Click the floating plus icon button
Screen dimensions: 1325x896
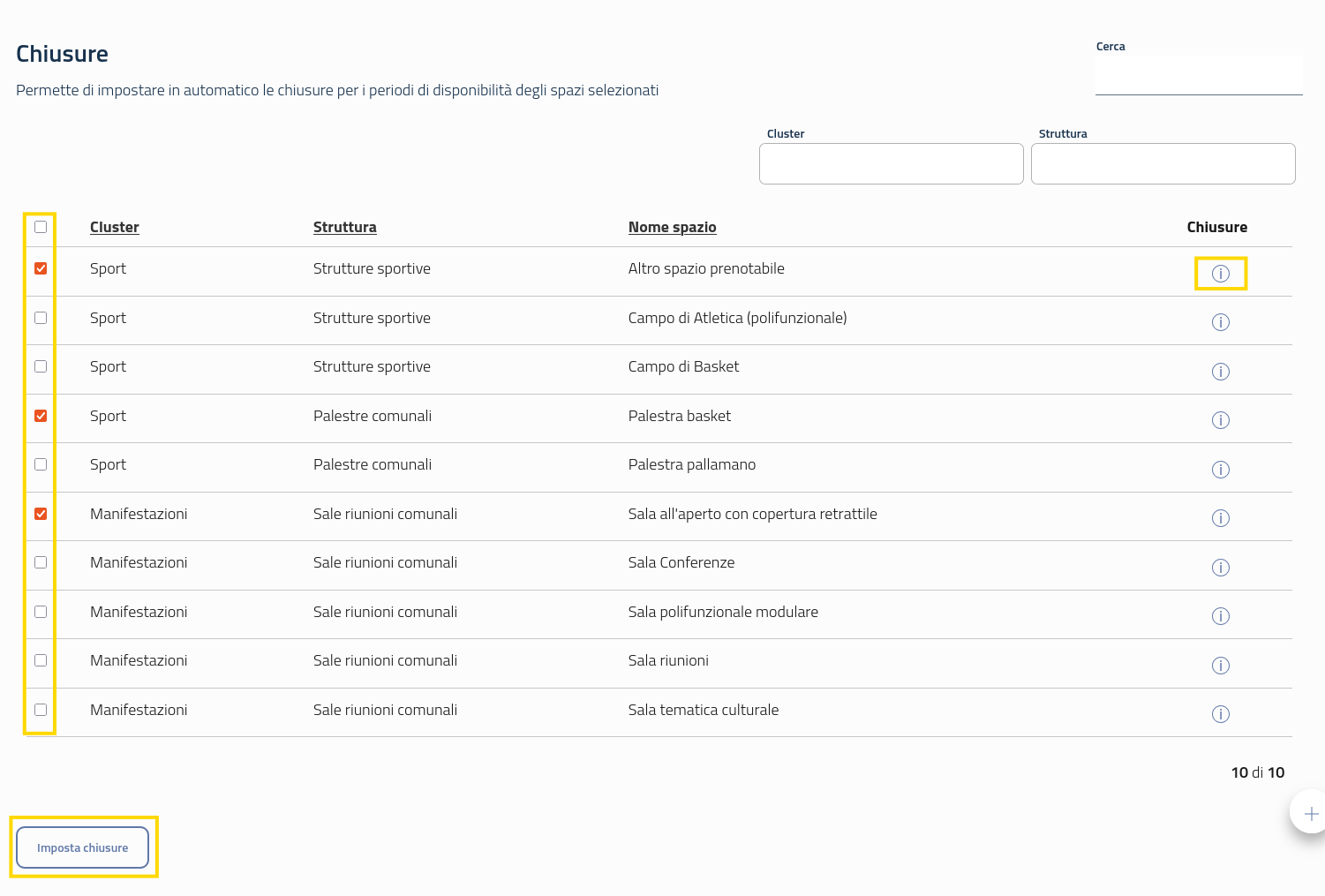pos(1310,813)
